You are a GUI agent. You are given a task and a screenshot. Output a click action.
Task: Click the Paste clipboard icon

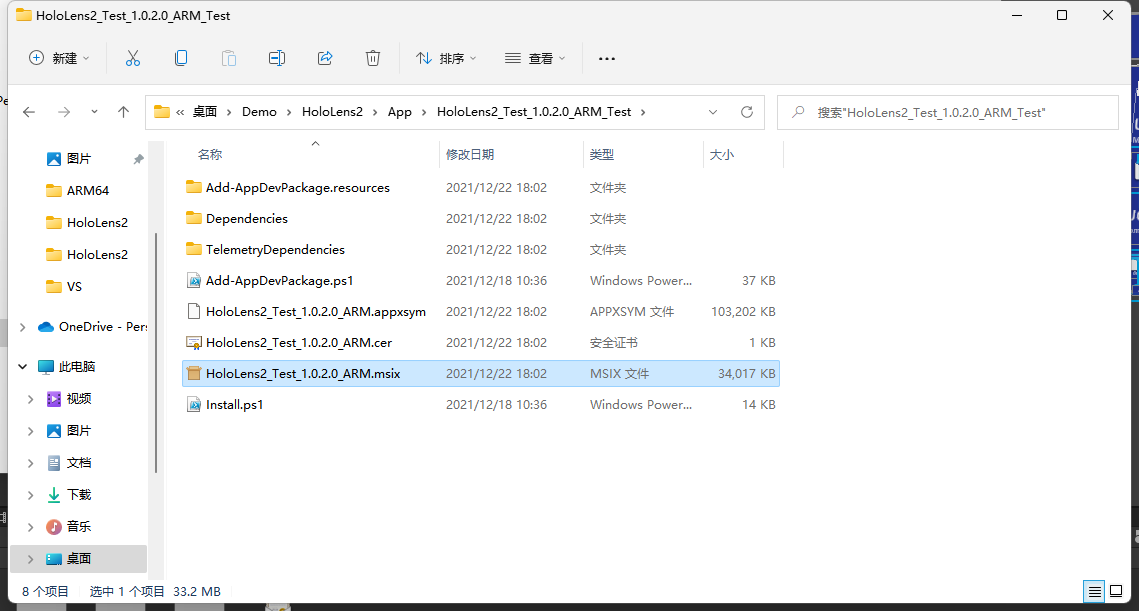(x=229, y=58)
